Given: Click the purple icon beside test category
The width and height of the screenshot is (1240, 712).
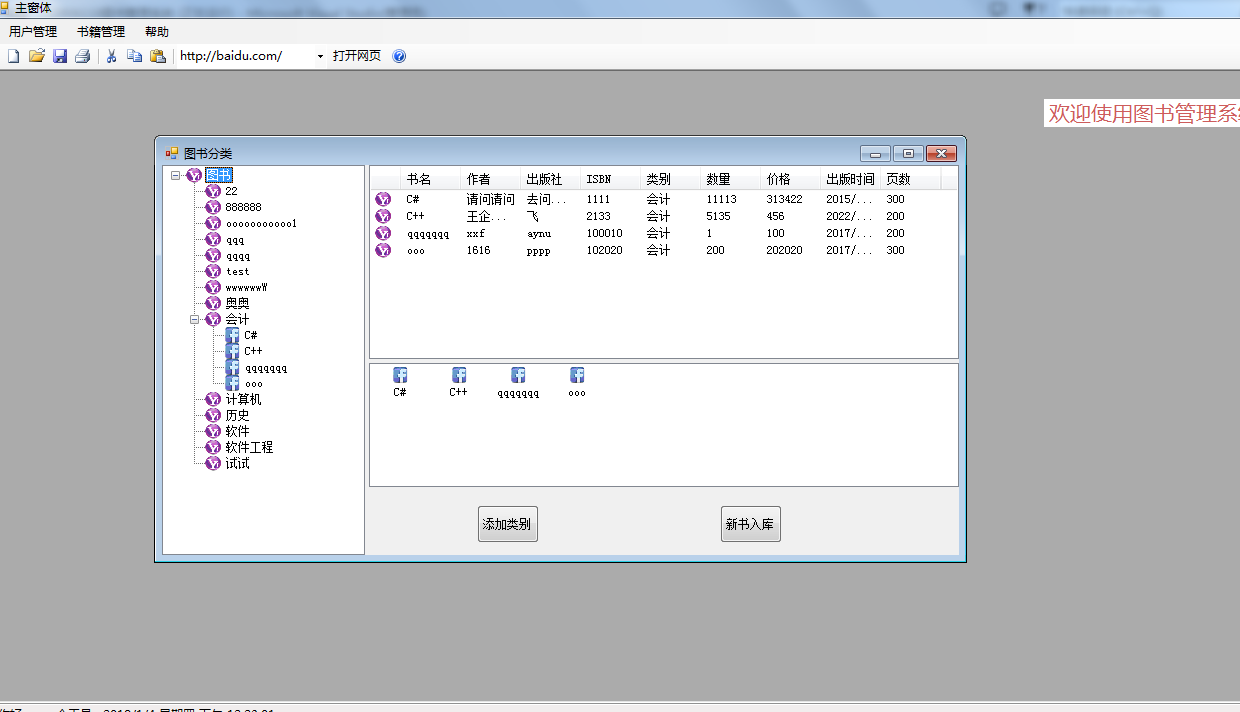Looking at the screenshot, I should [213, 271].
